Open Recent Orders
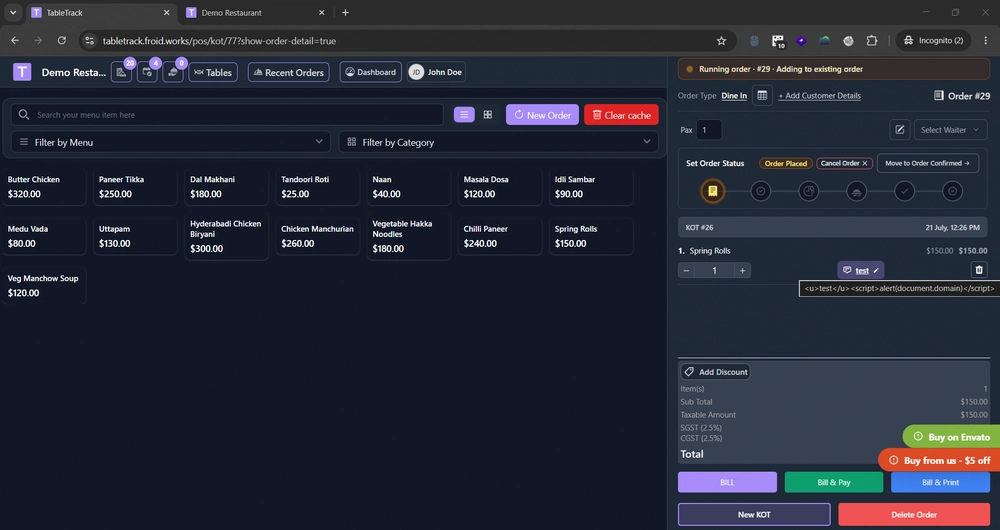This screenshot has width=1000, height=530. (289, 72)
